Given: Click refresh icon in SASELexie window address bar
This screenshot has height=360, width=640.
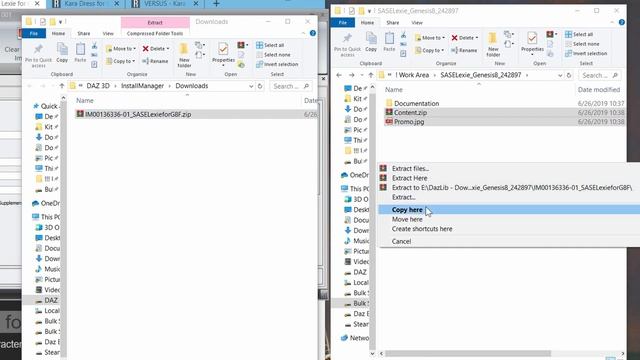Looking at the screenshot, I should 569,76.
